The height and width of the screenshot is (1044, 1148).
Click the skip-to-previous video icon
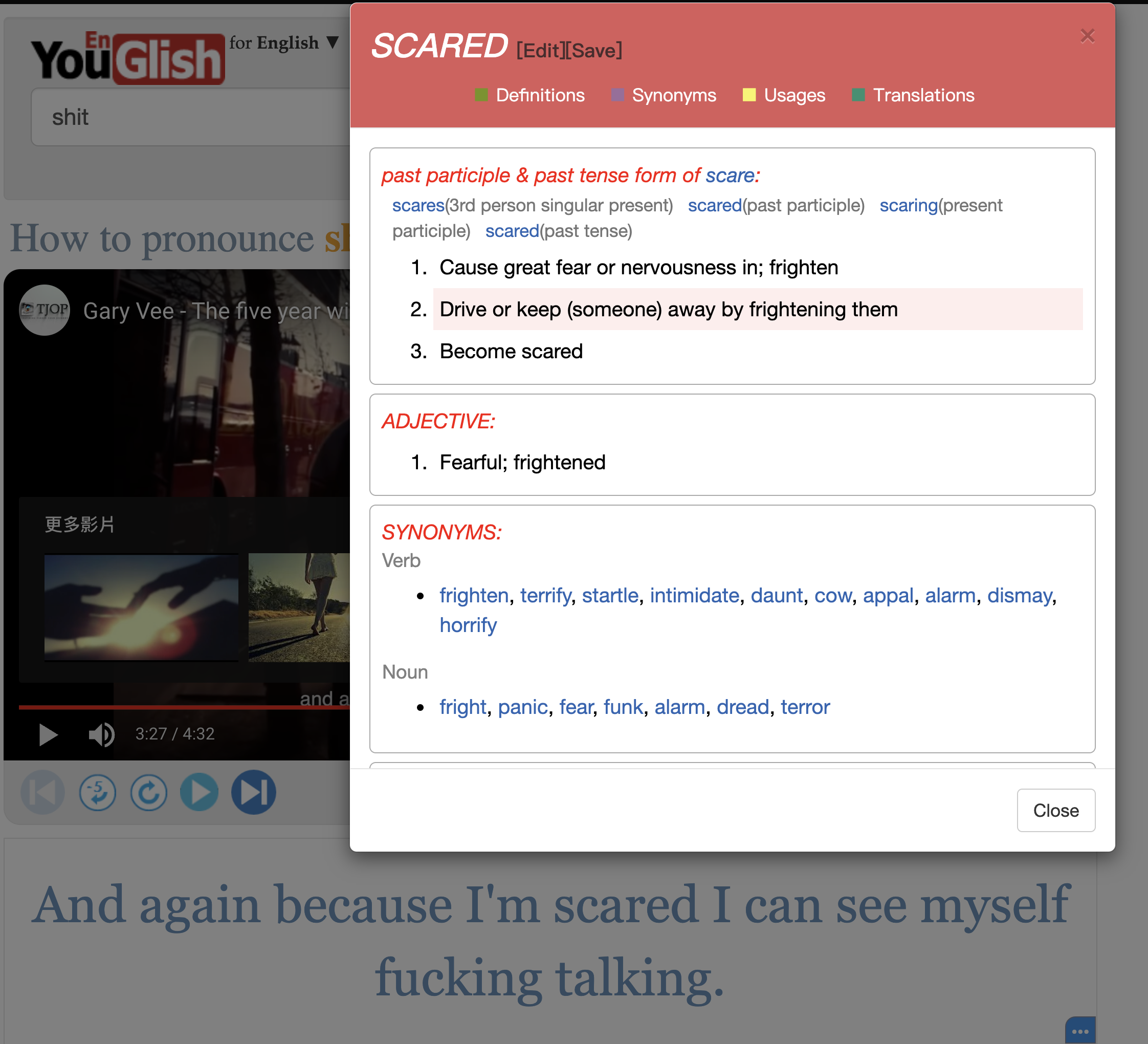pyautogui.click(x=42, y=792)
